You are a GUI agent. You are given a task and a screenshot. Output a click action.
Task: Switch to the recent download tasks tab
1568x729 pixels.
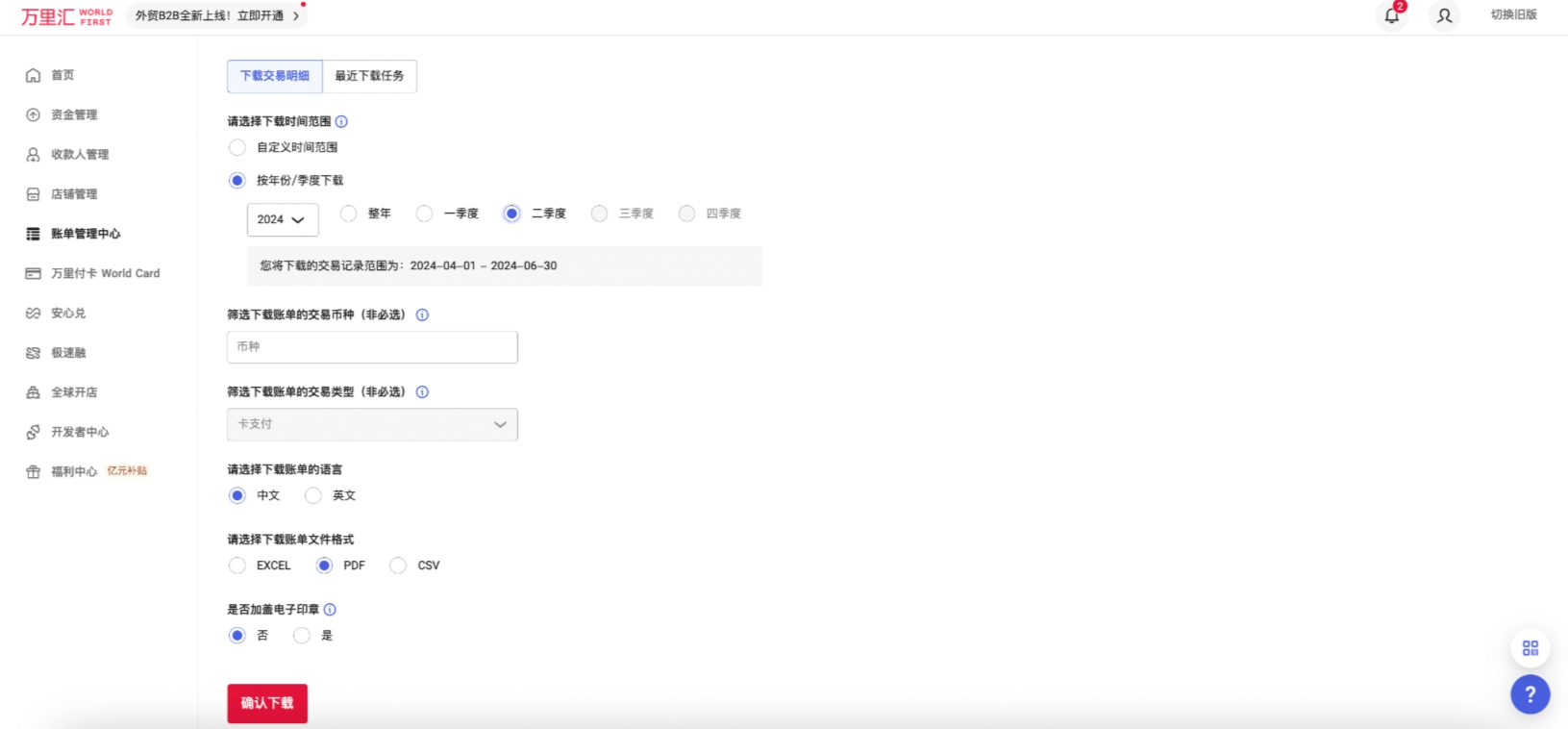point(369,76)
